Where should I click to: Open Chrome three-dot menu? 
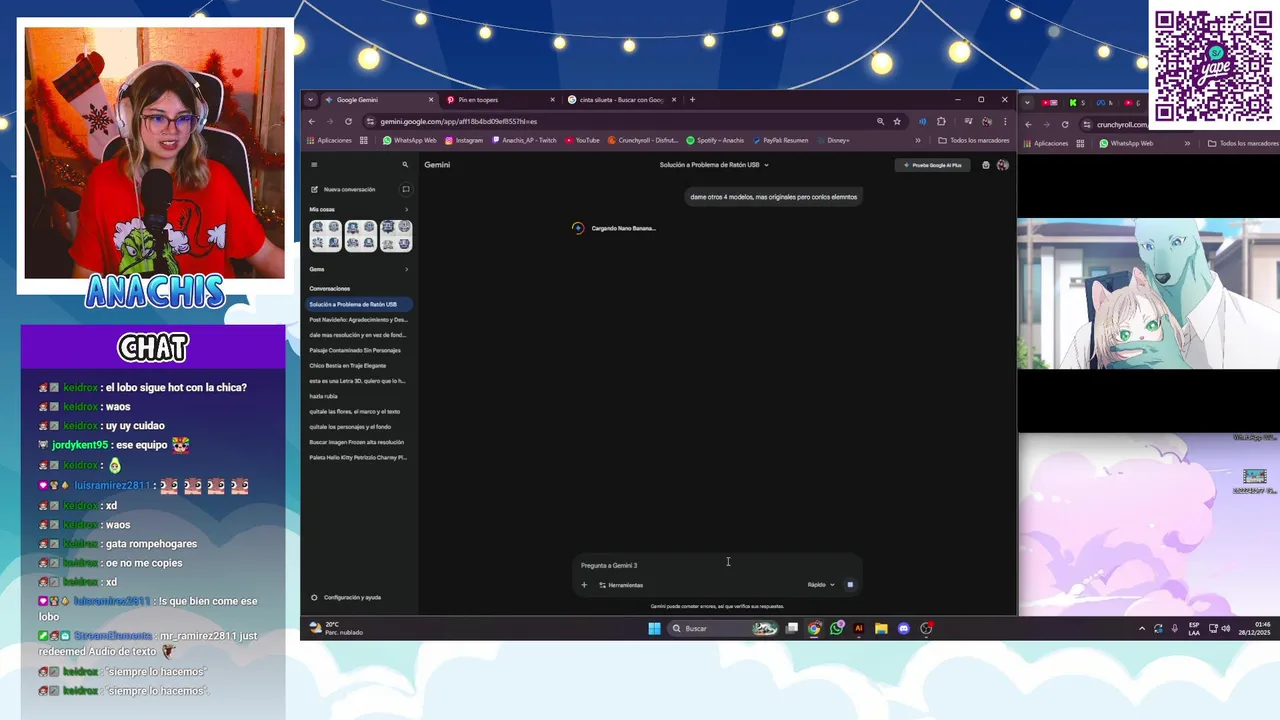1005,122
